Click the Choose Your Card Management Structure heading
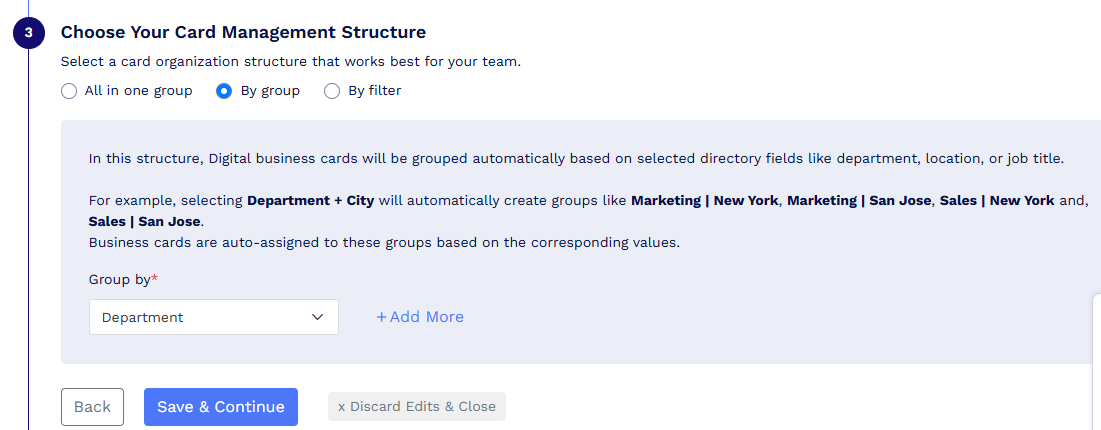This screenshot has height=430, width=1101. [x=243, y=32]
